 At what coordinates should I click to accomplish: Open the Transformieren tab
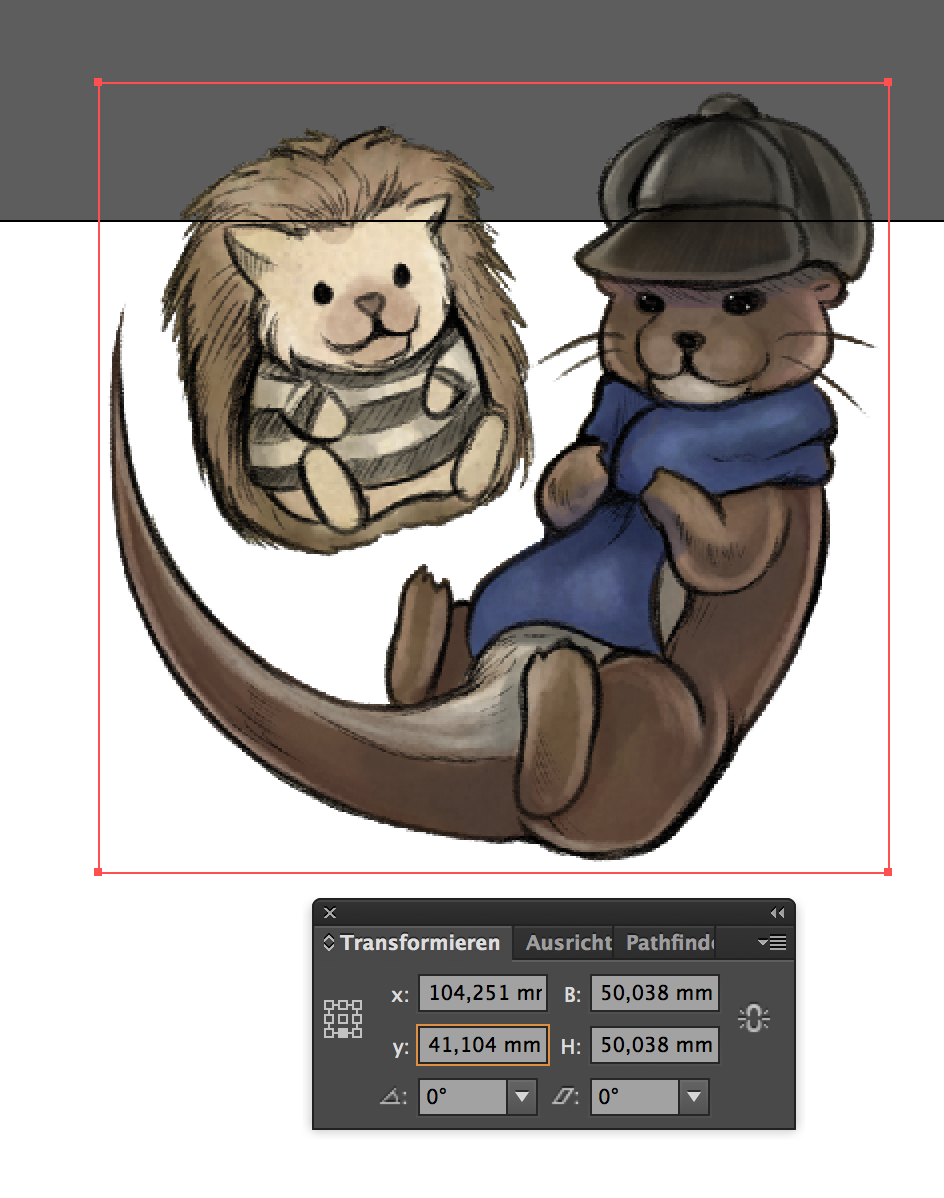point(420,943)
